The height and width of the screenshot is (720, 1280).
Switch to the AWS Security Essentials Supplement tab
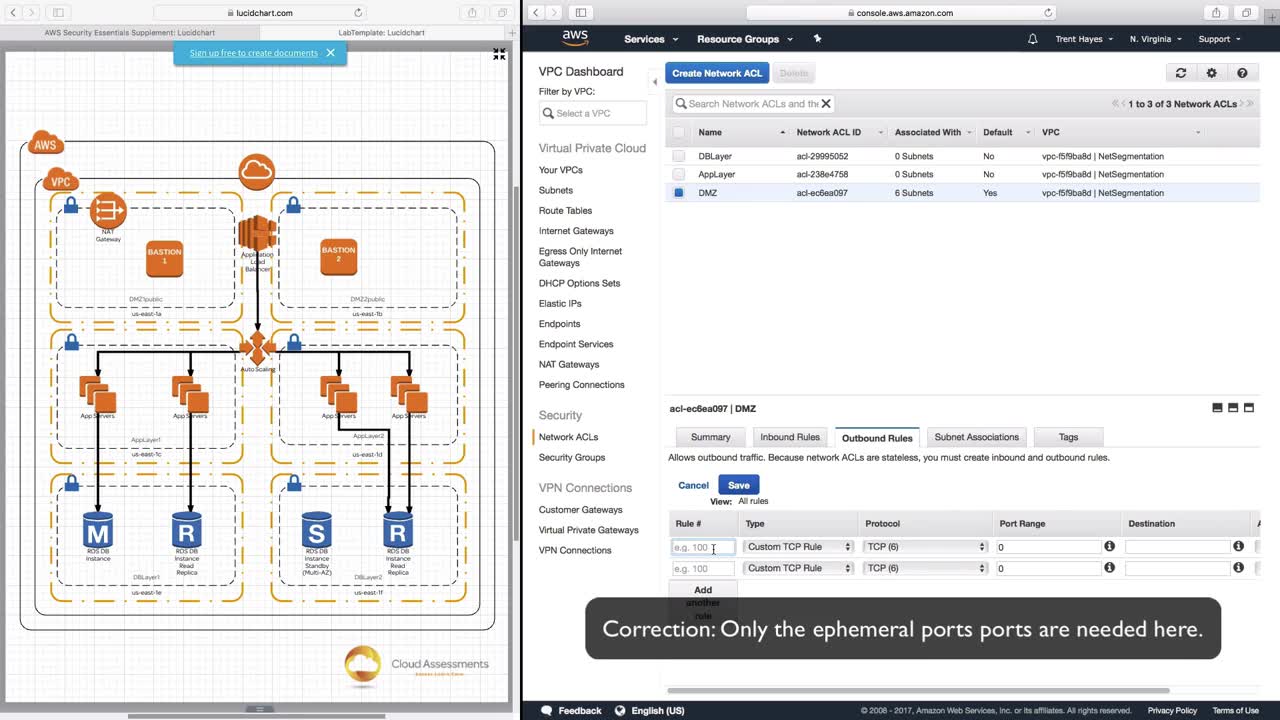tap(130, 33)
